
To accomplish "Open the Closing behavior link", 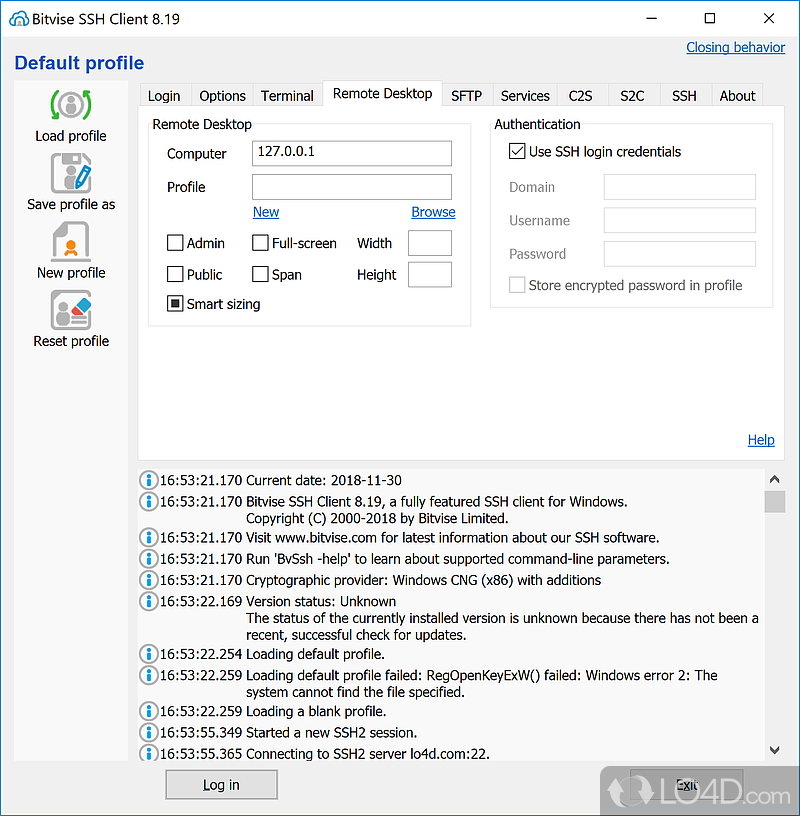I will pos(735,47).
